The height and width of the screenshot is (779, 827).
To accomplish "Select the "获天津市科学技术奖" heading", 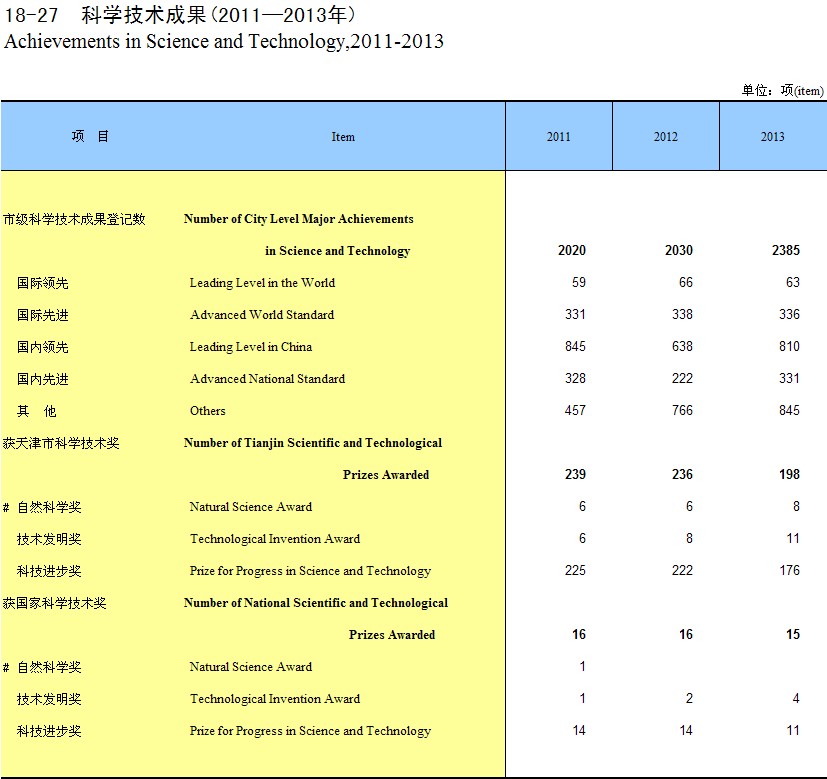I will click(61, 443).
